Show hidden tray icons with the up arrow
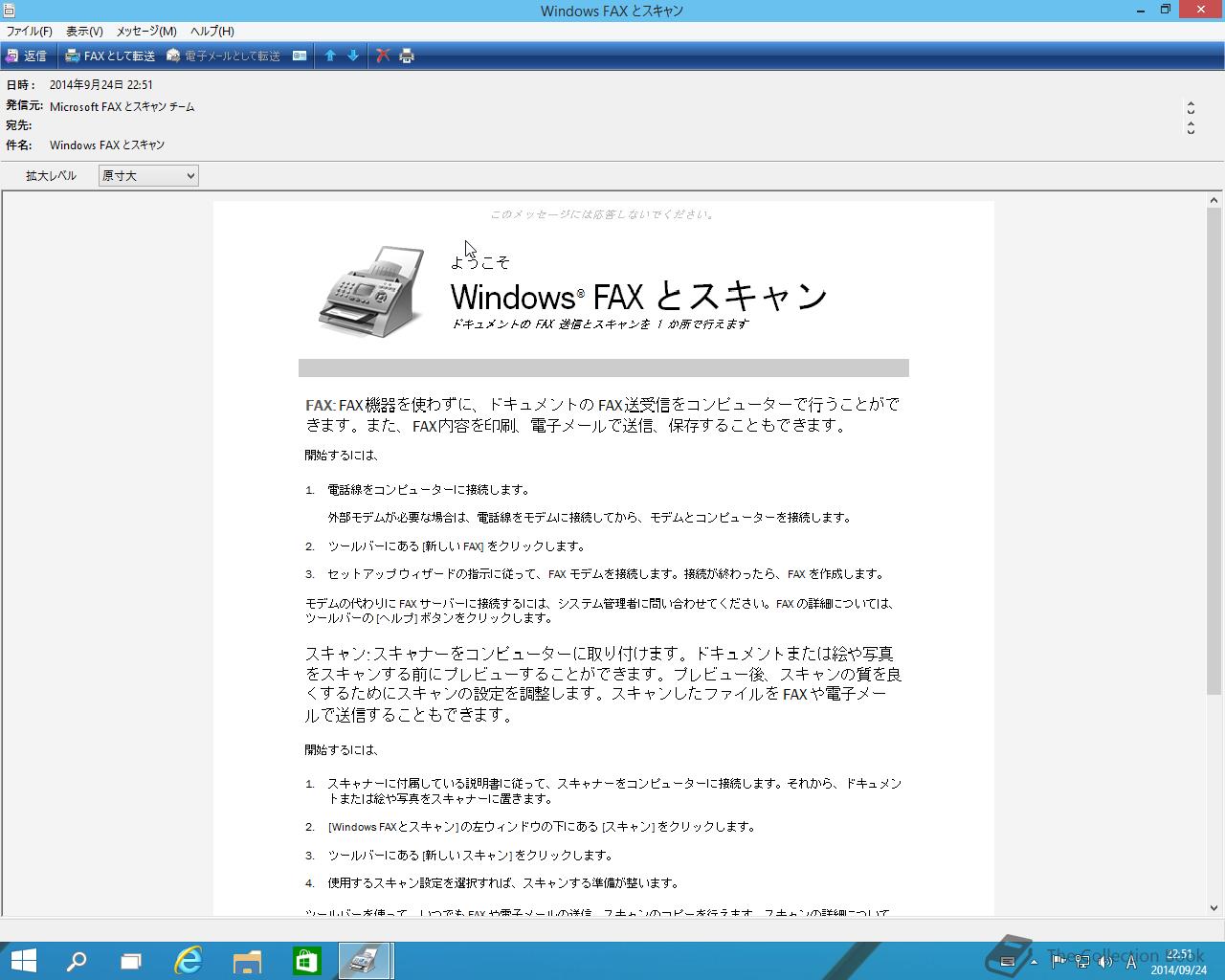The height and width of the screenshot is (980, 1225). pos(1034,962)
